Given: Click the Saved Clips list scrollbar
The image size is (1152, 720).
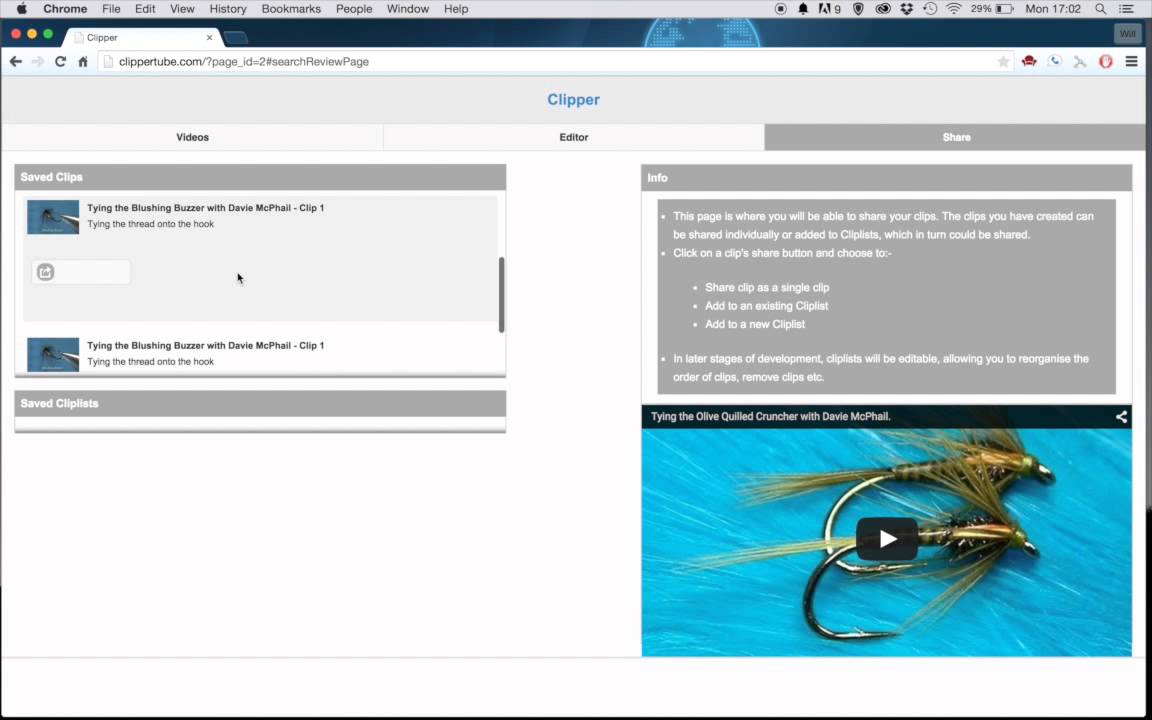Looking at the screenshot, I should [x=501, y=295].
